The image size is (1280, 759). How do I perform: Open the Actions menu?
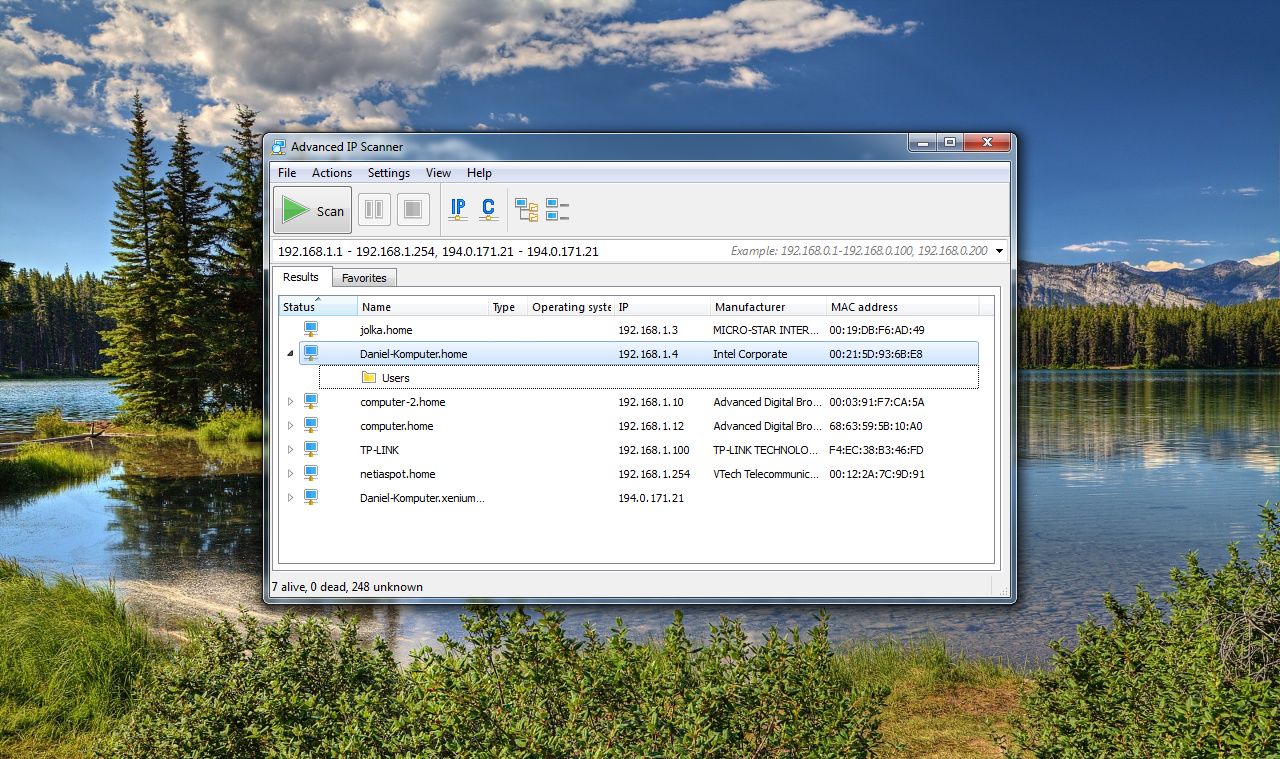(332, 173)
